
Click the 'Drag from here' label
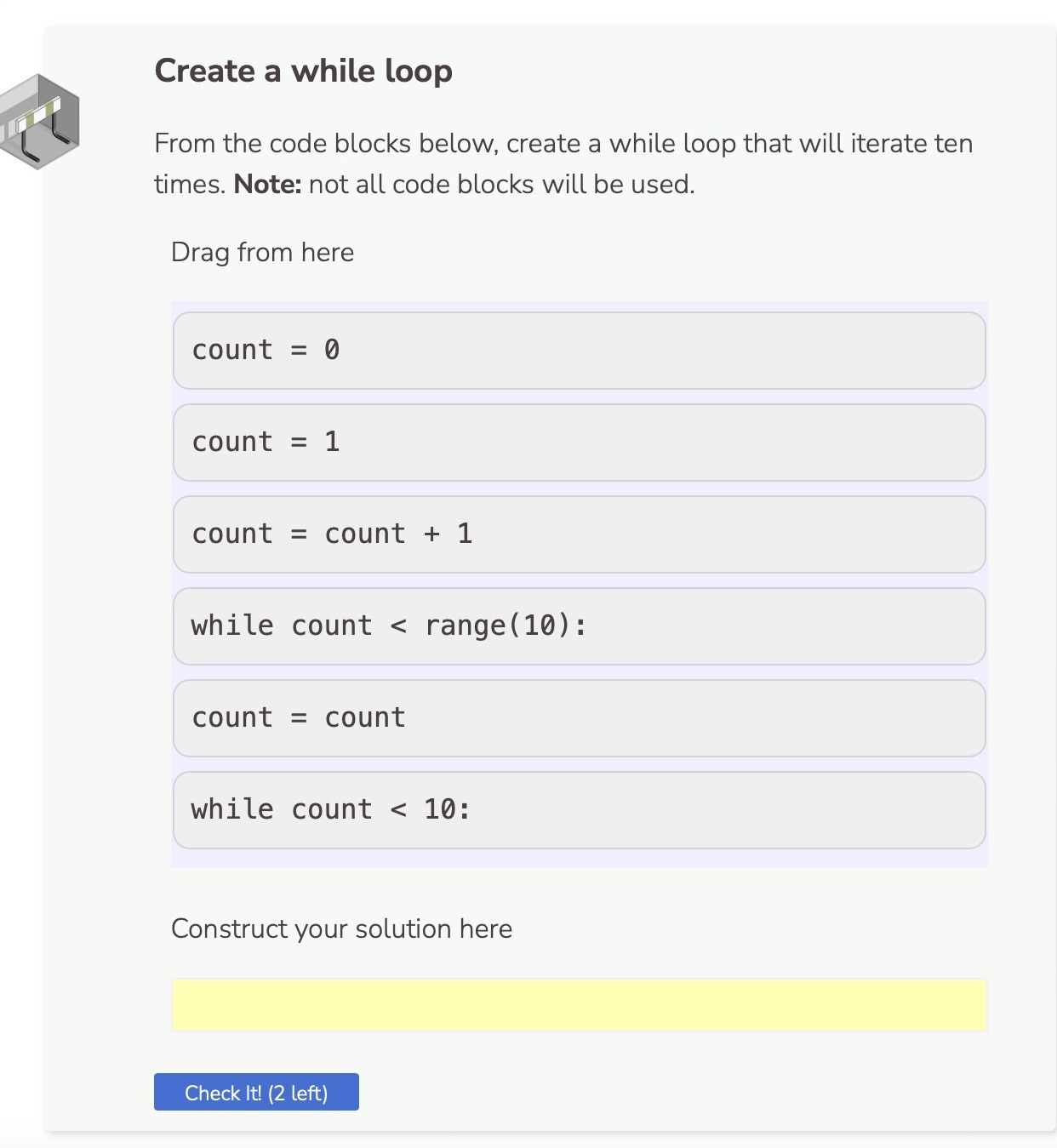point(262,252)
